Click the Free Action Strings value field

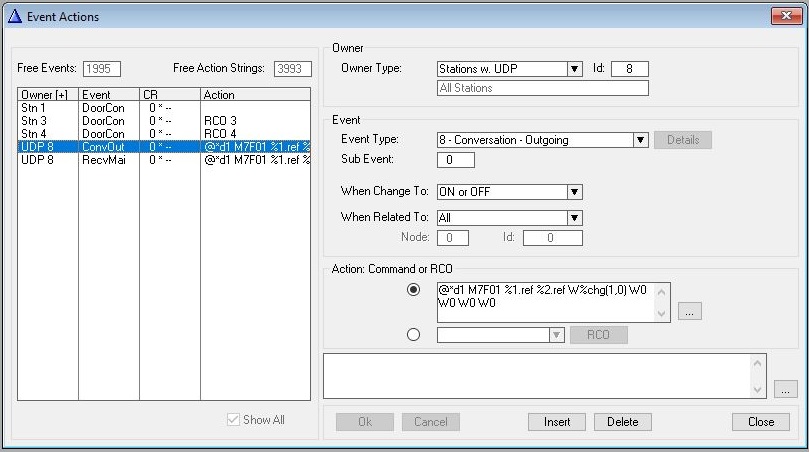[293, 69]
